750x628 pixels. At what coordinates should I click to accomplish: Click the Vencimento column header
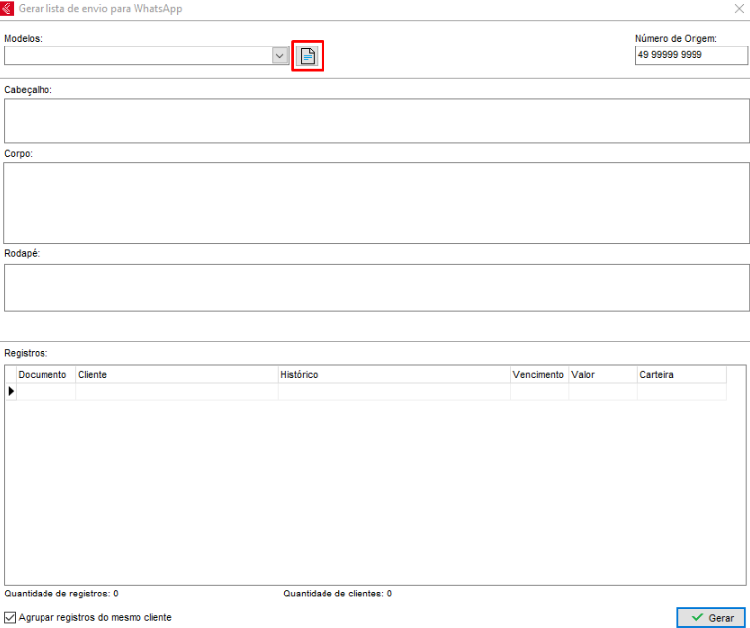[x=539, y=375]
